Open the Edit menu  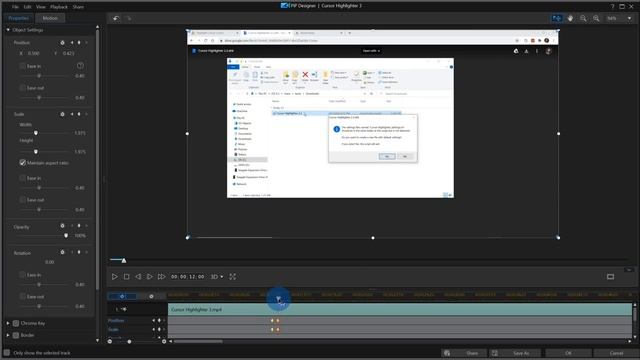27,7
